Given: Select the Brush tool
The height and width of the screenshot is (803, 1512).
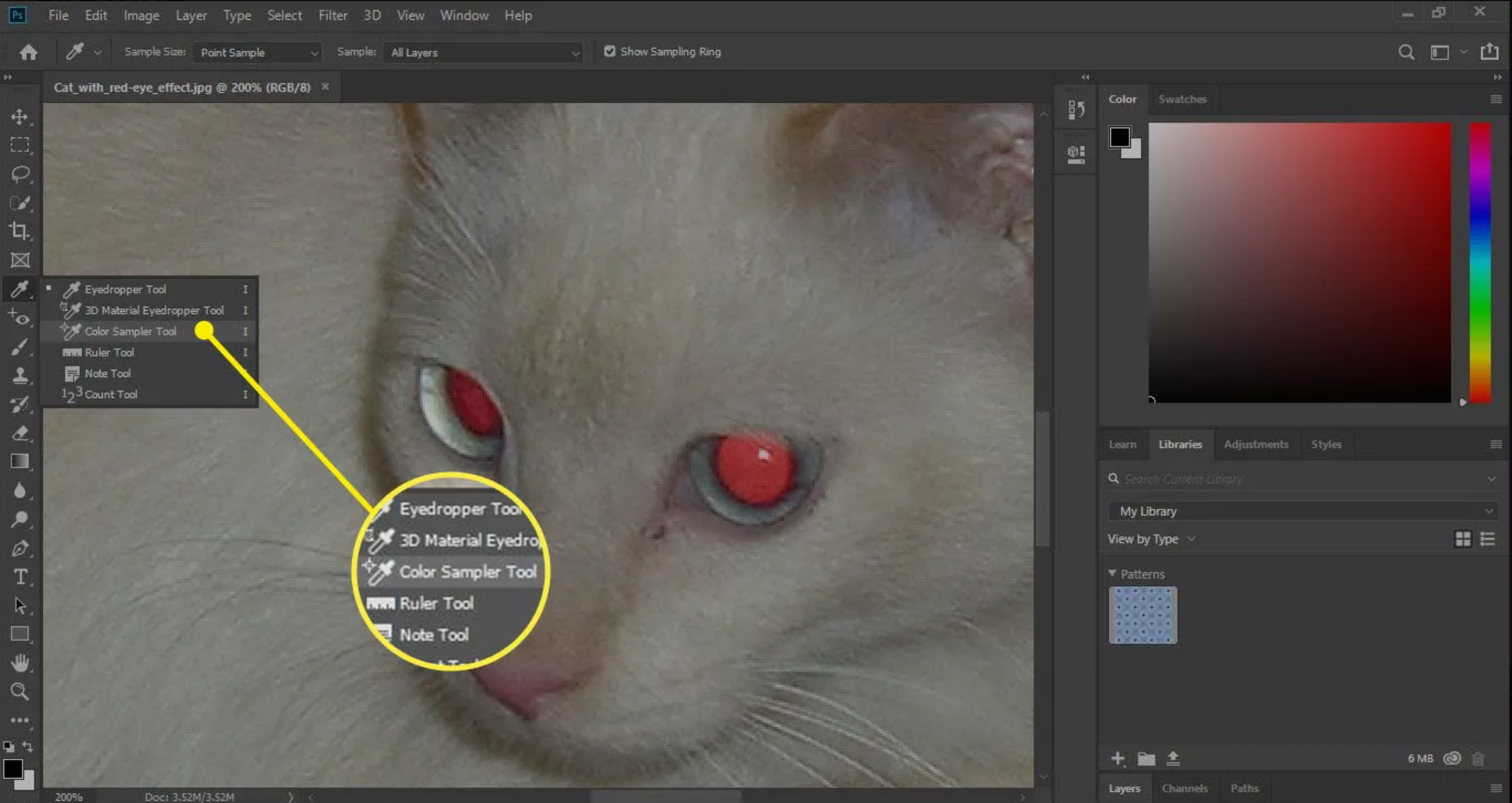Looking at the screenshot, I should click(x=19, y=346).
